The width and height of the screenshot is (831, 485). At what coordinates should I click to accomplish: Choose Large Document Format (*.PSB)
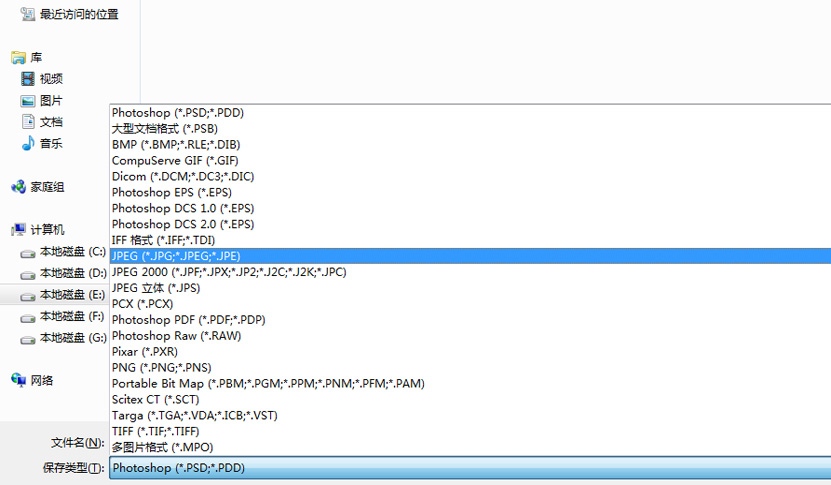(x=471, y=129)
